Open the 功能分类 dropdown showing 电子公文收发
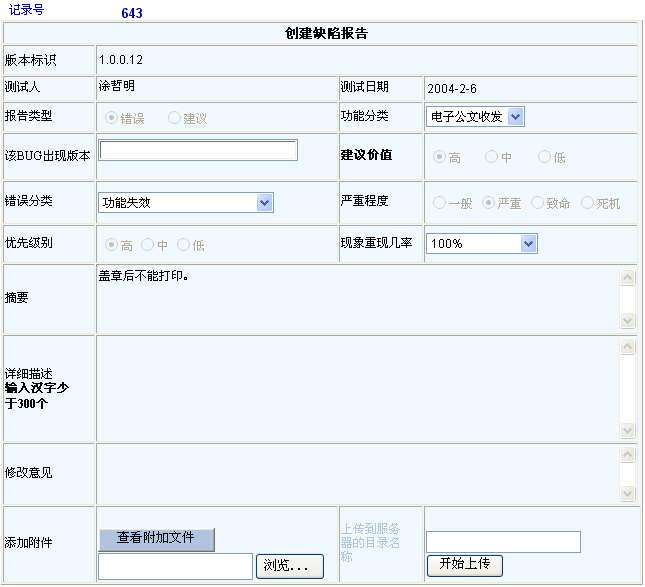645x587 pixels. 475,117
